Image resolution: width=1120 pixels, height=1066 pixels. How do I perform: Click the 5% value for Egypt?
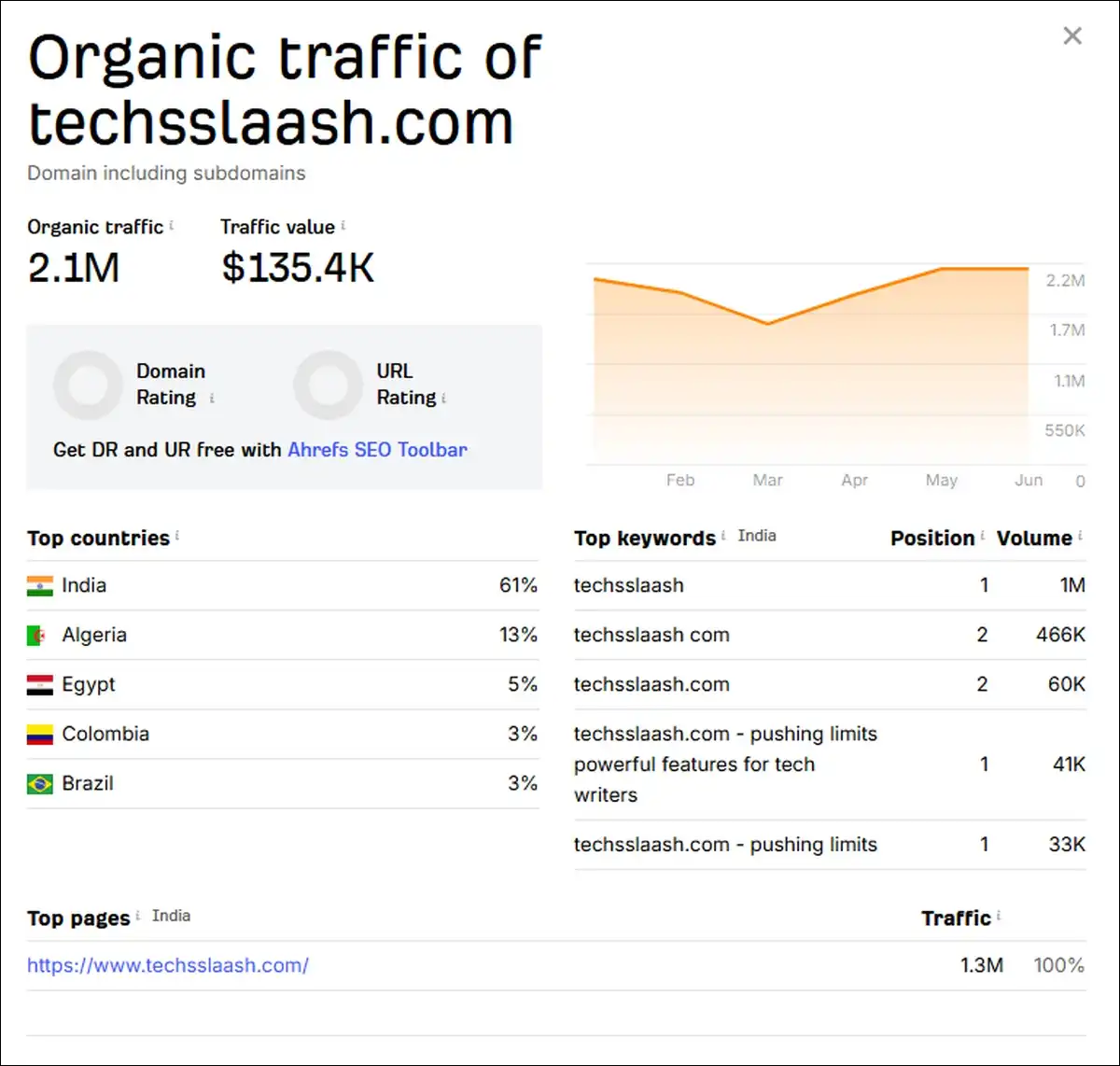[x=523, y=684]
